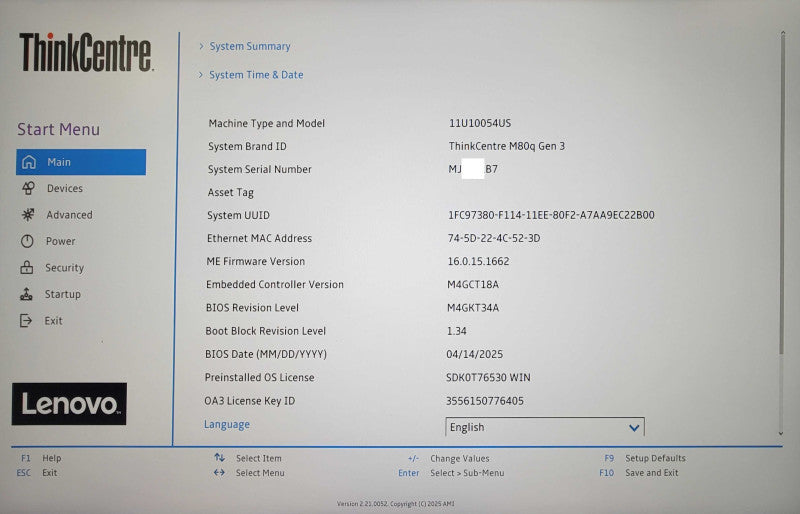Click machine type value 11U10054US
800x514 pixels.
point(480,123)
